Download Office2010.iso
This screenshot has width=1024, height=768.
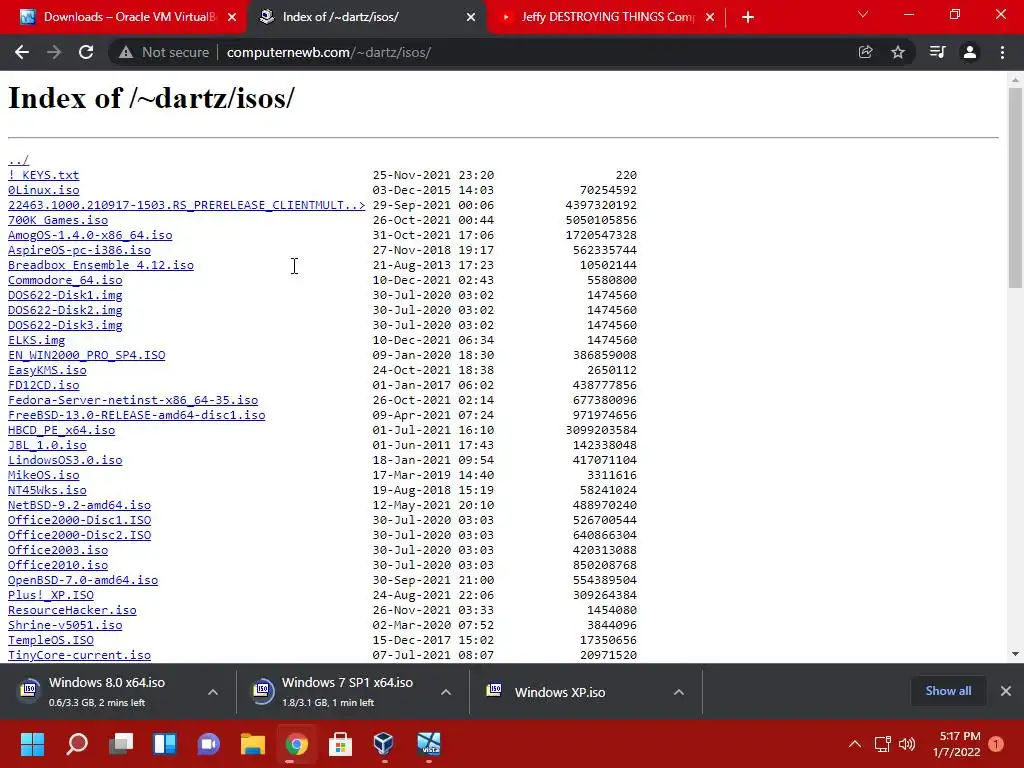click(58, 566)
